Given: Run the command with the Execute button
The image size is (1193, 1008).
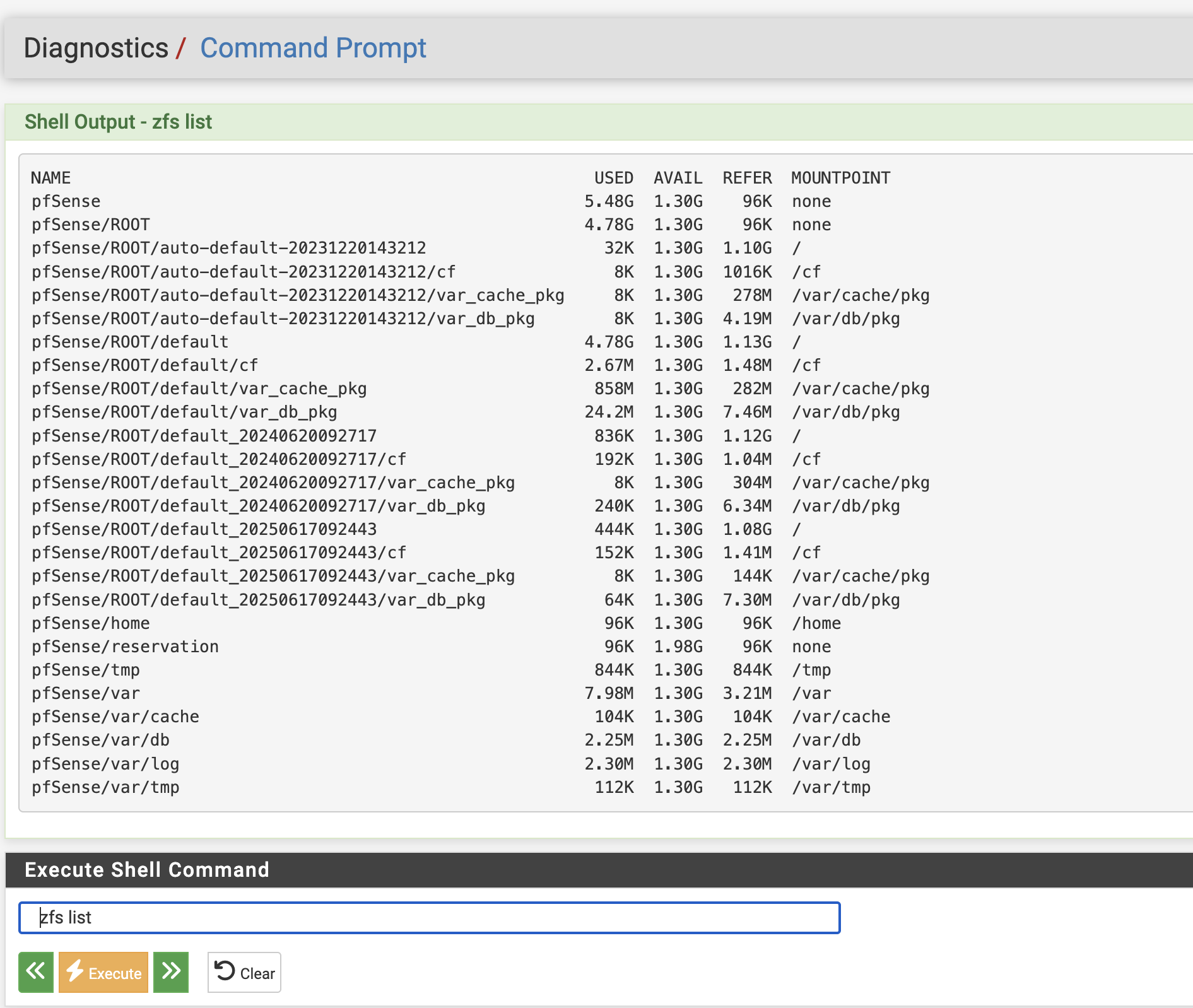Looking at the screenshot, I should click(103, 972).
